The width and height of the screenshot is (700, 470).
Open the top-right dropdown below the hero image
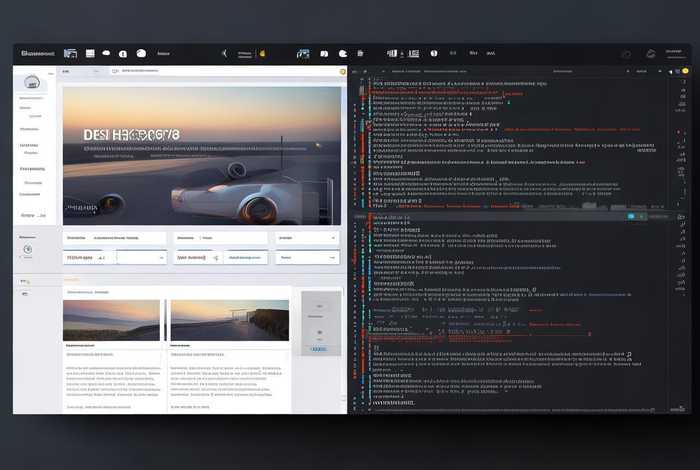click(x=307, y=238)
